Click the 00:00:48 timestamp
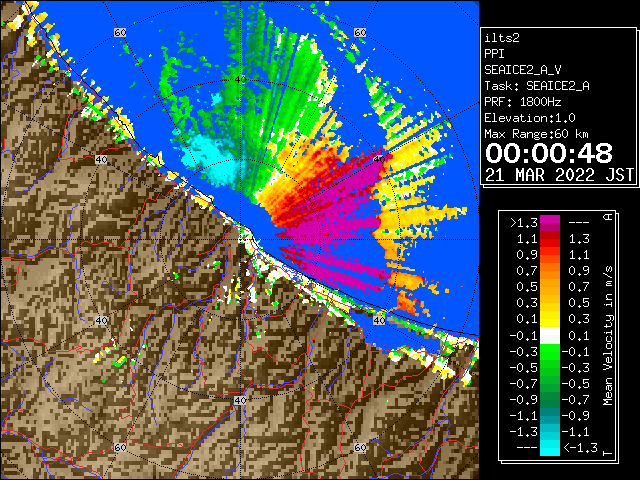 point(549,153)
